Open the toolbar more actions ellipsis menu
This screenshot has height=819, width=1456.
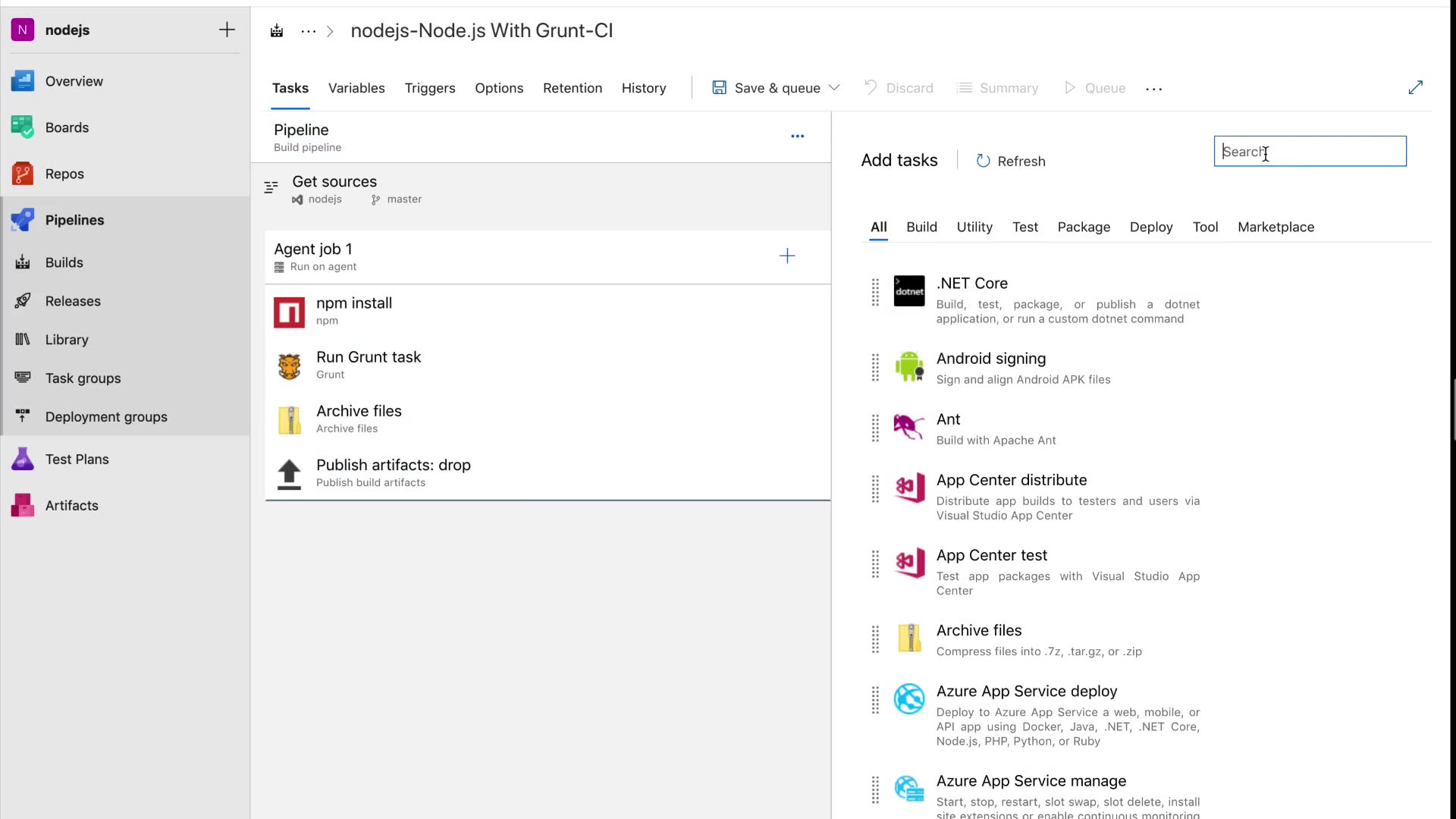[1153, 89]
